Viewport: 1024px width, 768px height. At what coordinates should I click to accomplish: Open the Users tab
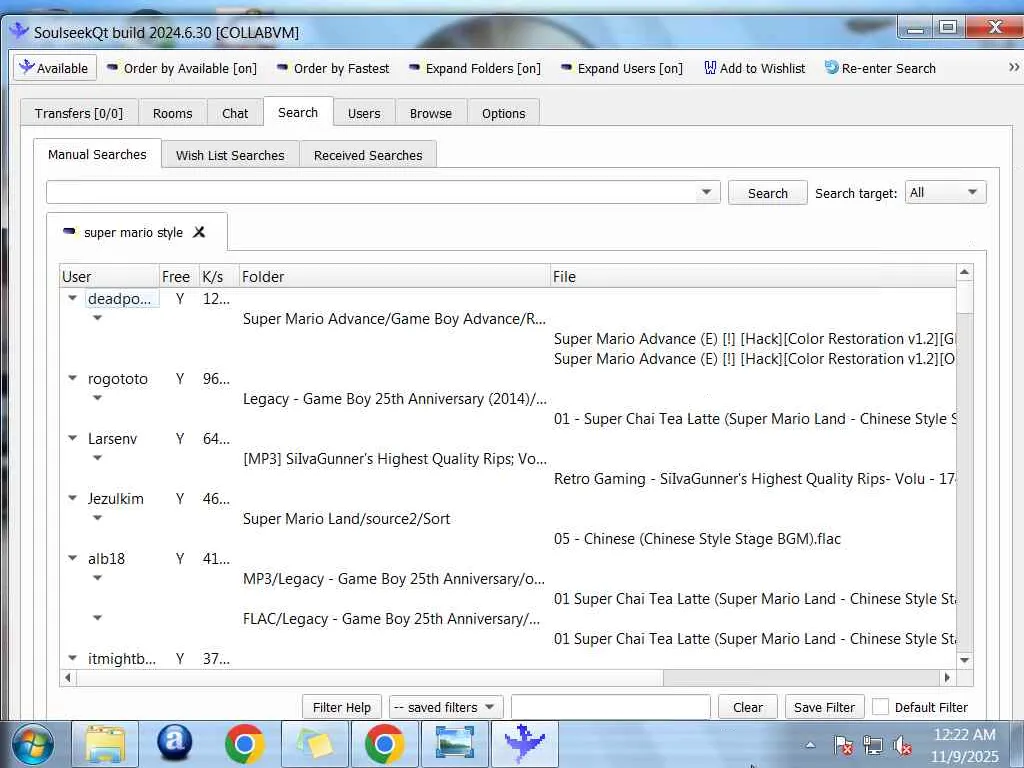pyautogui.click(x=364, y=113)
